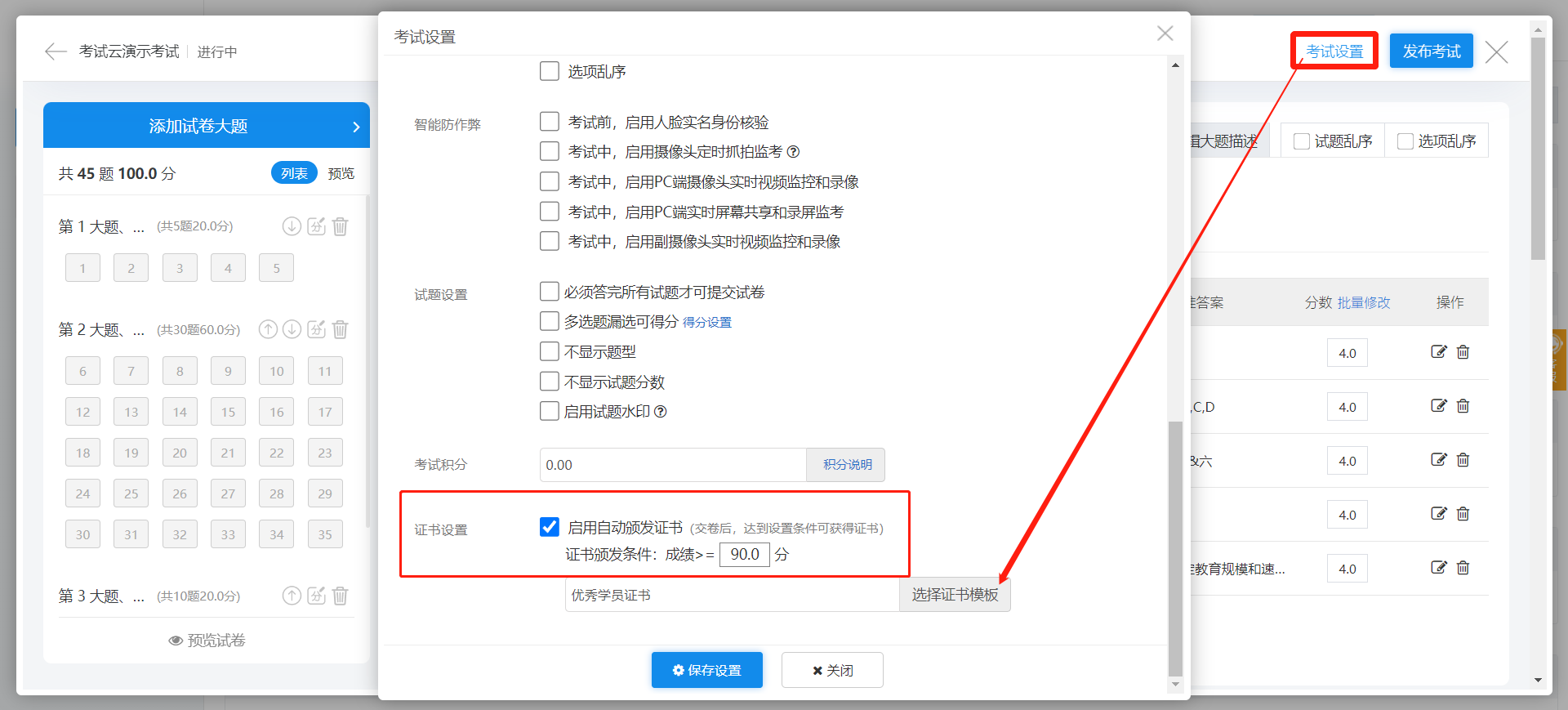This screenshot has height=710, width=1568.
Task: Delete 第3大题 using its trash icon
Action: pos(341,596)
